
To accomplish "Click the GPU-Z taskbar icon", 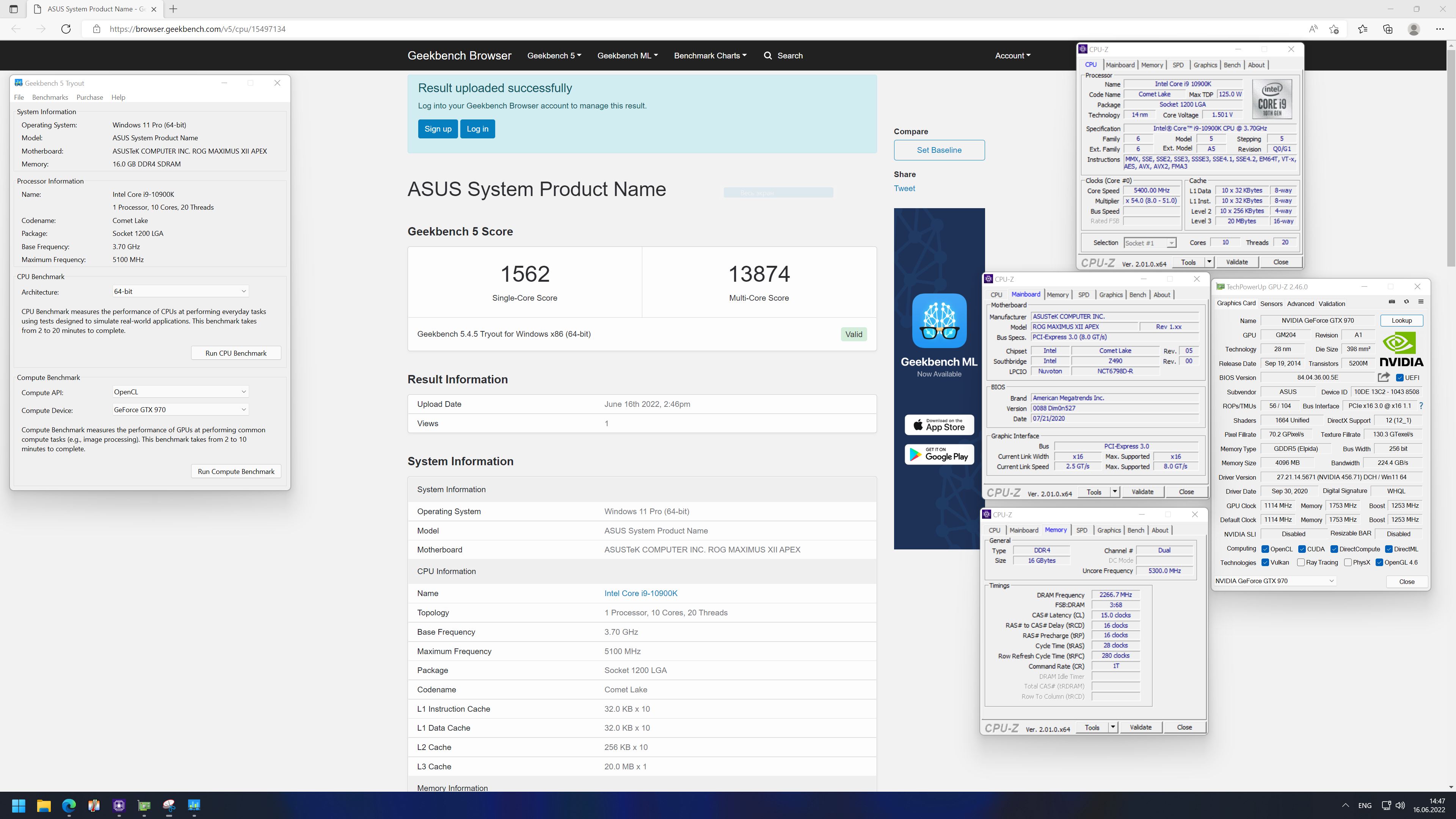I will click(x=144, y=805).
